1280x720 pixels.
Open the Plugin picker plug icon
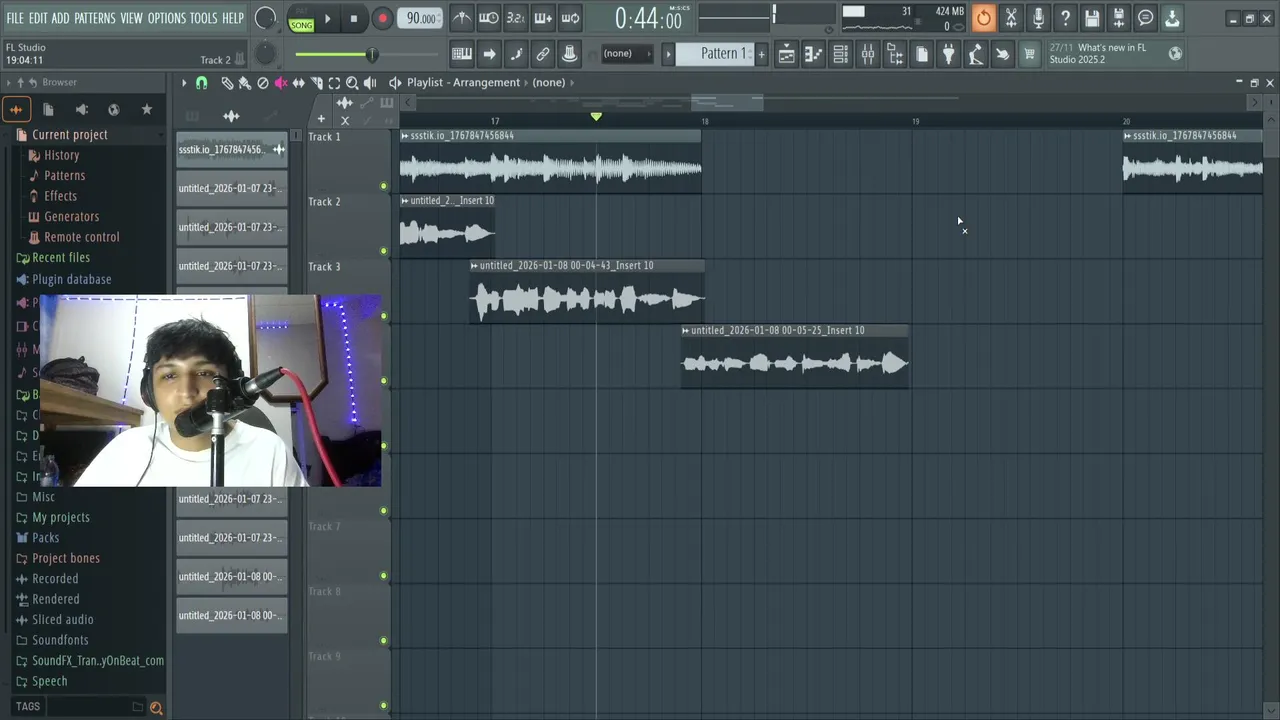[x=948, y=54]
